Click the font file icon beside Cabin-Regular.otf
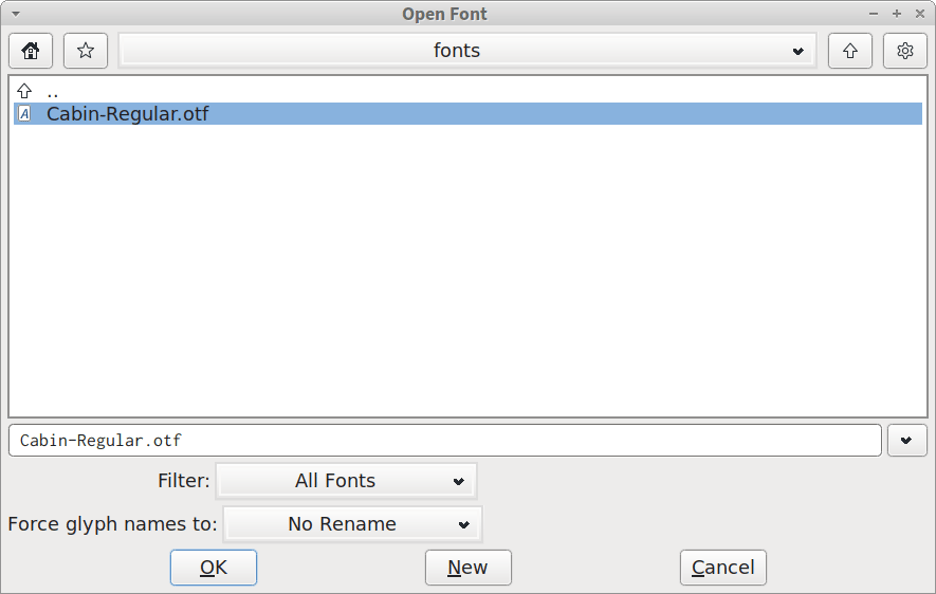This screenshot has height=594, width=936. (24, 114)
